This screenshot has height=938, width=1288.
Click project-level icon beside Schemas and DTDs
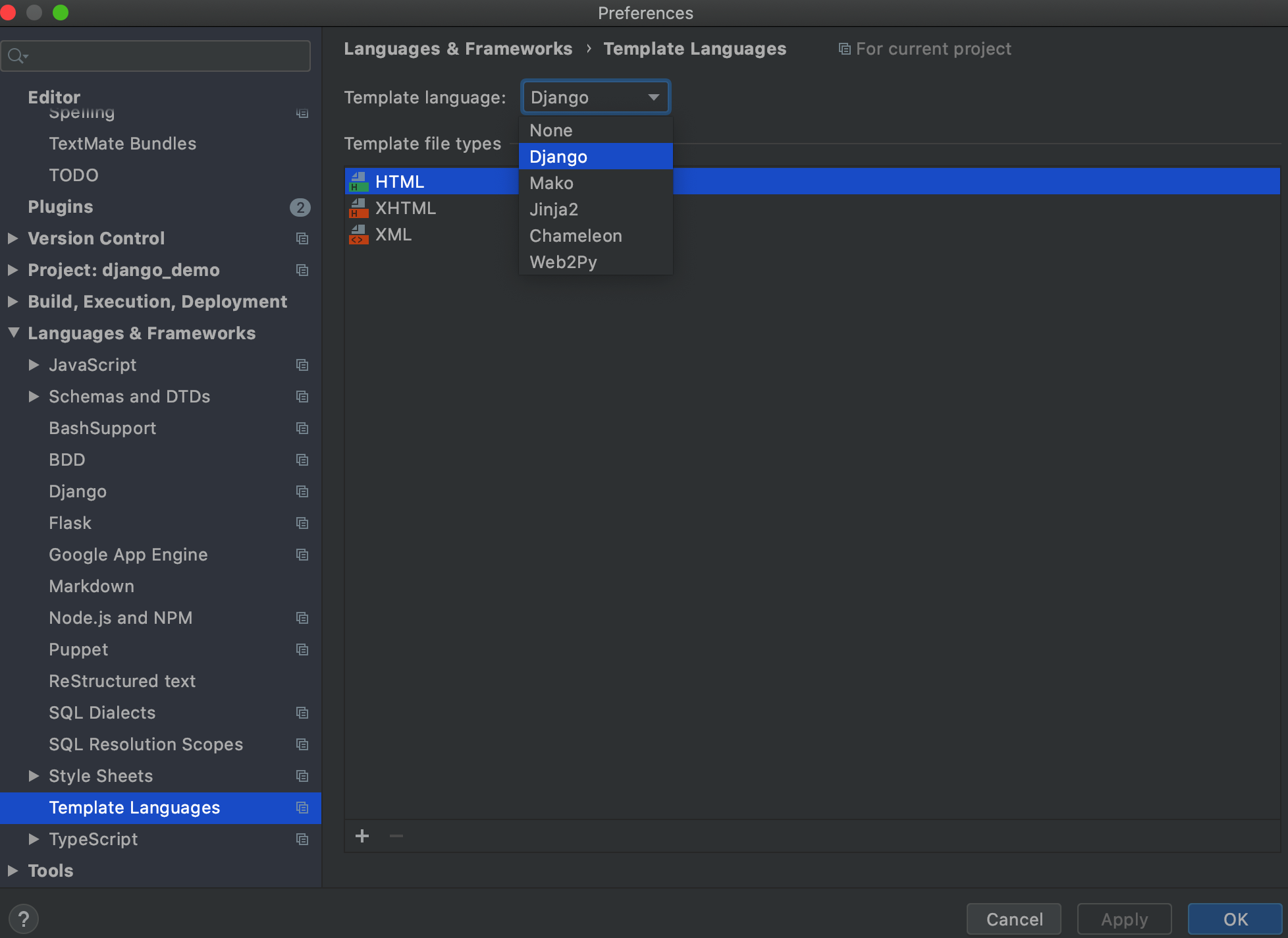pyautogui.click(x=302, y=397)
